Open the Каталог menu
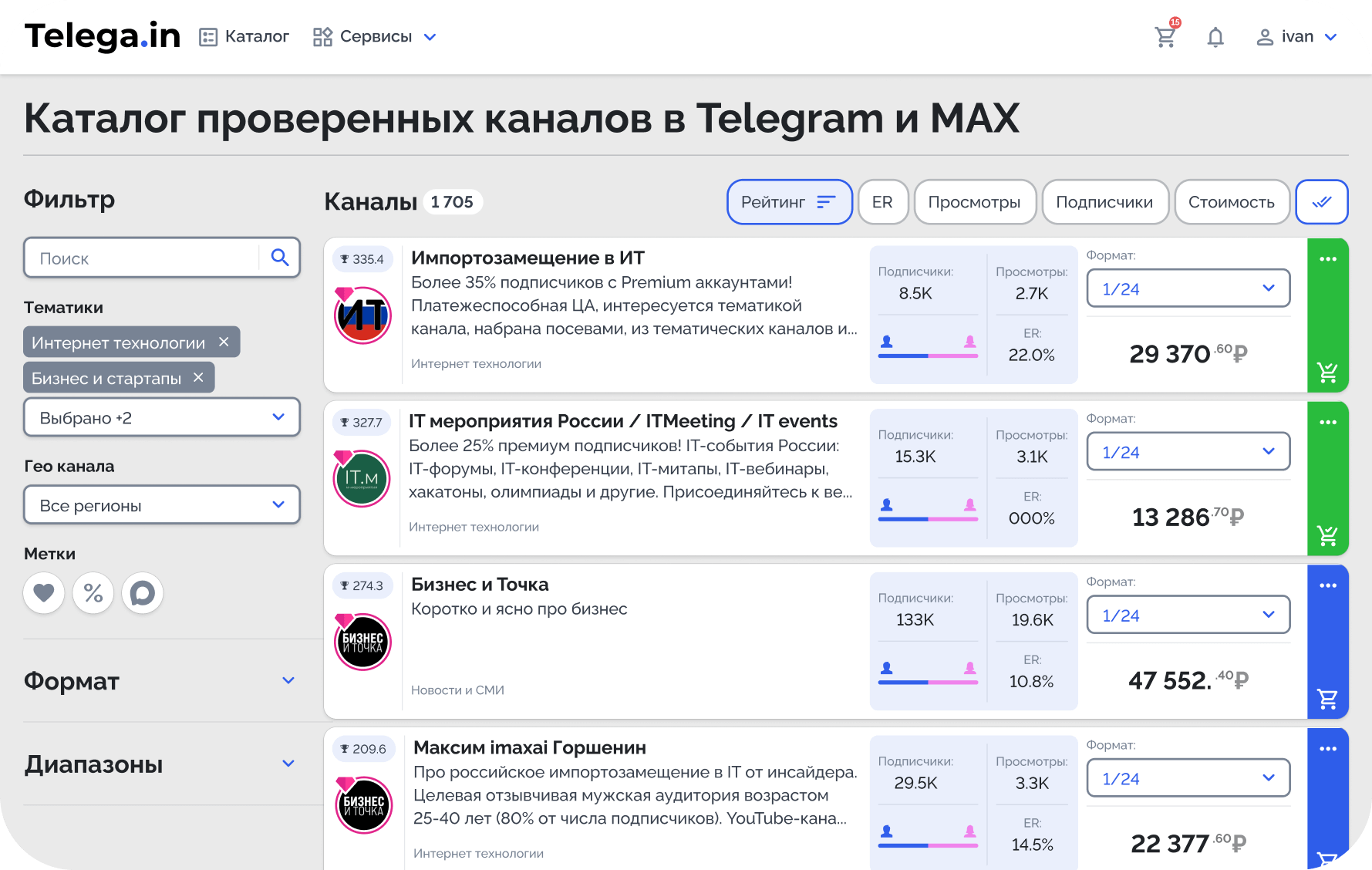Screen dimensions: 1372x870 coord(243,36)
